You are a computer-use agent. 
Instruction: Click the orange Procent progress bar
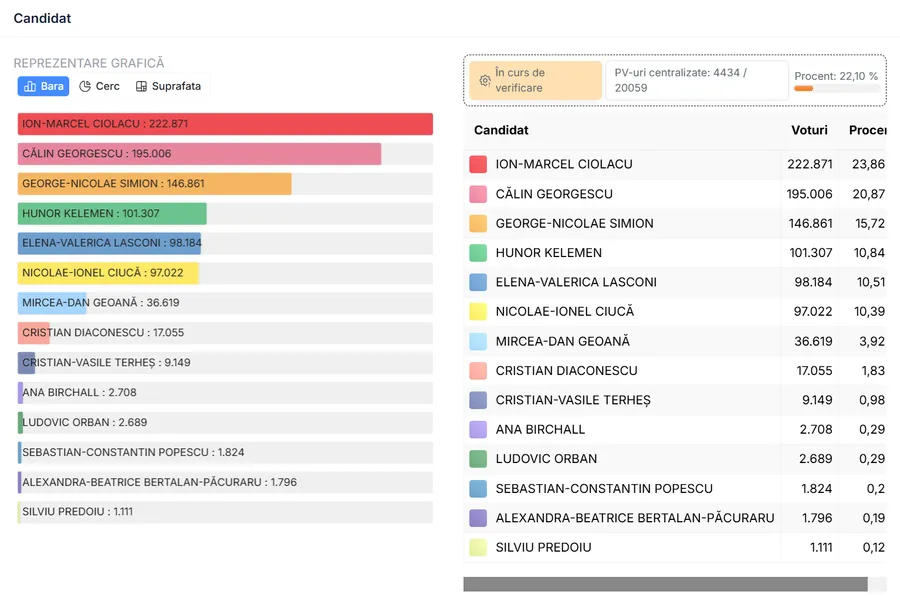click(804, 89)
